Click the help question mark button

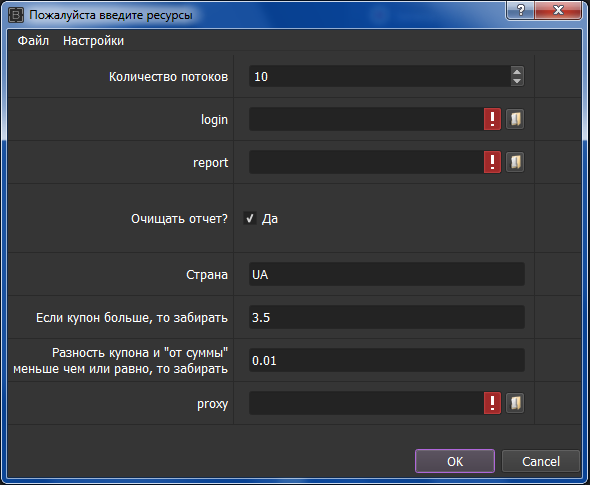(x=520, y=10)
